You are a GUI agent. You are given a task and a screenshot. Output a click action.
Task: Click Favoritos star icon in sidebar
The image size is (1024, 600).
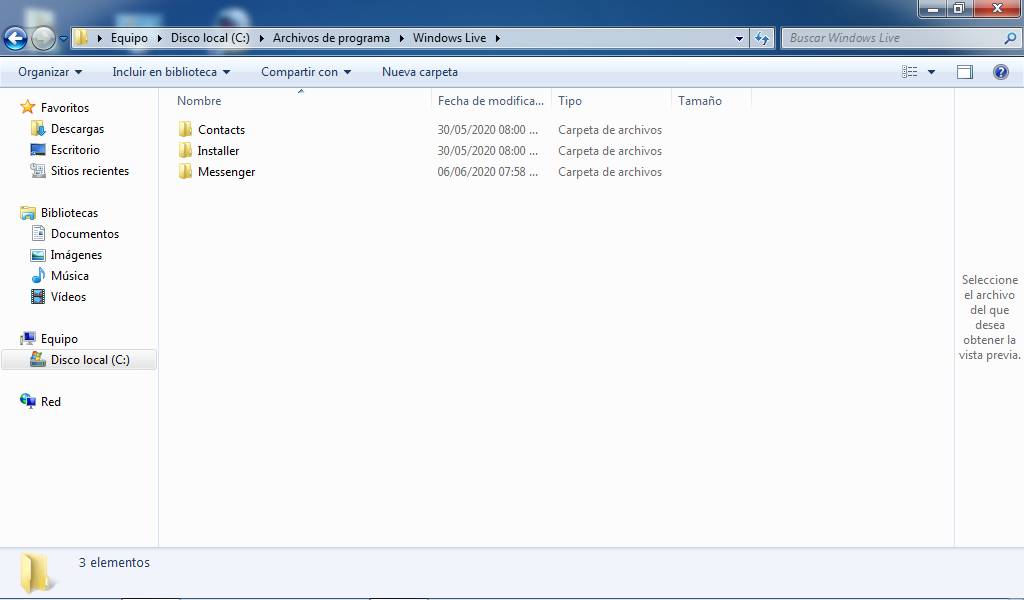tap(27, 106)
